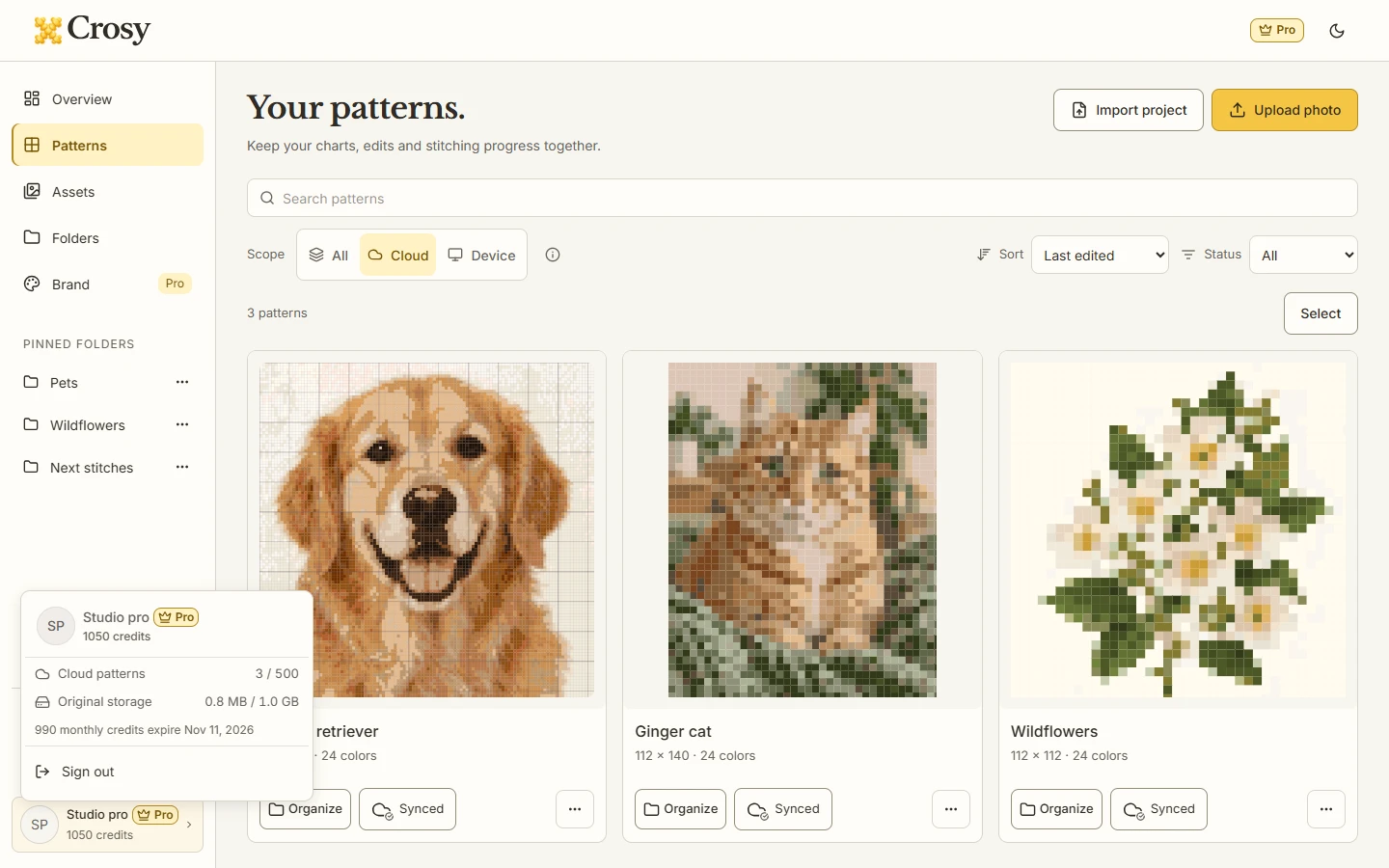Focus the Search patterns field
1389x868 pixels.
pyautogui.click(x=803, y=198)
